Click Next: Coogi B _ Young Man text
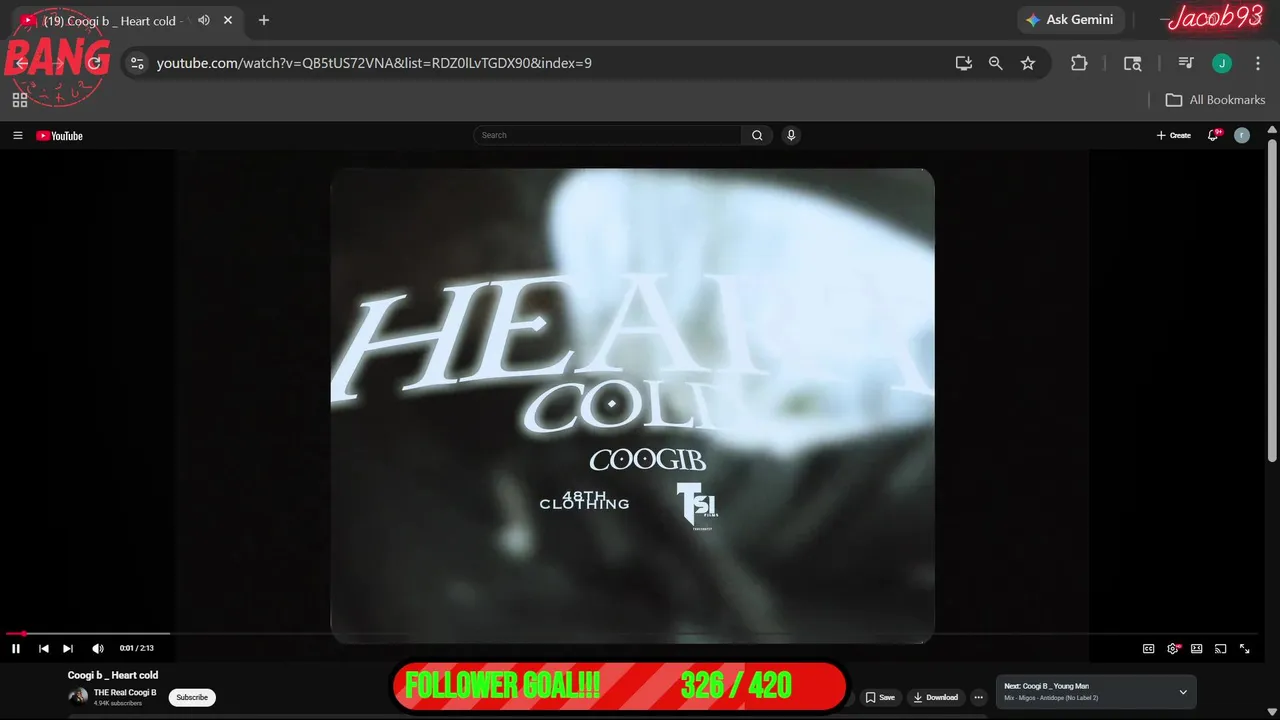 pyautogui.click(x=1046, y=686)
